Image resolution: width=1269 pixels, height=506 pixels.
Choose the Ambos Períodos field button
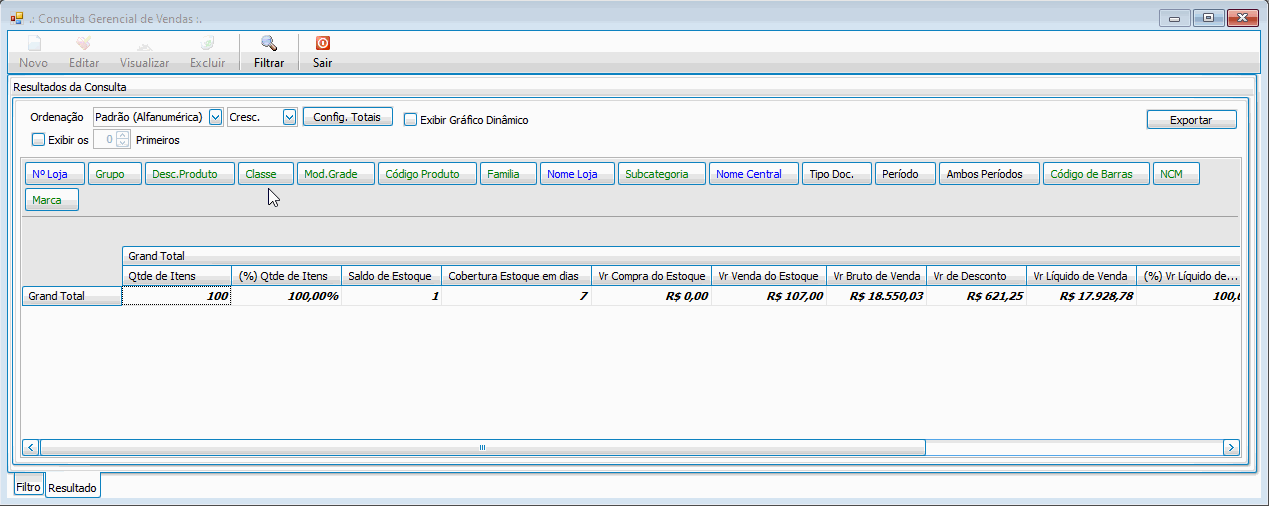click(x=989, y=174)
